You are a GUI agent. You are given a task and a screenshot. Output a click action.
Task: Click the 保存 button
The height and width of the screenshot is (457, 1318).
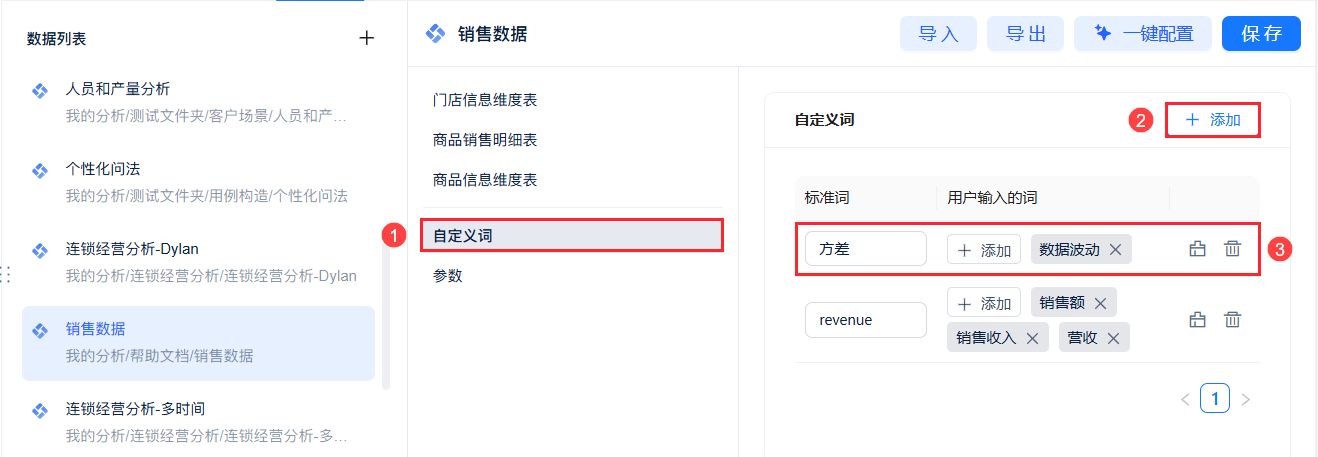[1261, 34]
